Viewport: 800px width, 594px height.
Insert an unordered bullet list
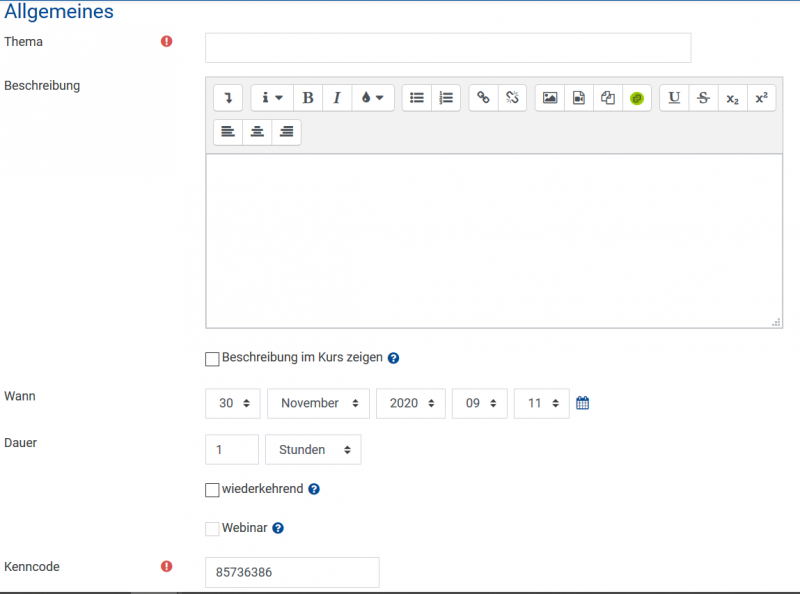pos(417,98)
